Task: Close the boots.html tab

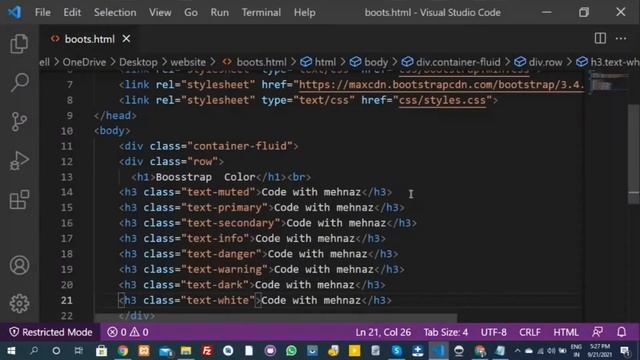Action: [x=127, y=39]
